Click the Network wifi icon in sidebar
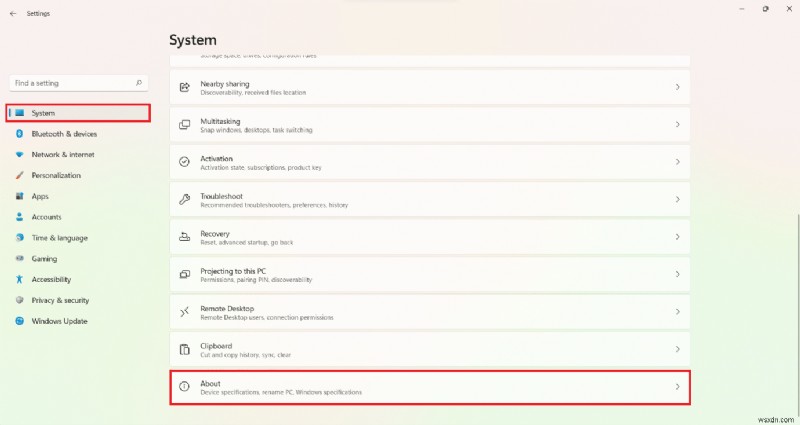The width and height of the screenshot is (800, 425). [19, 155]
